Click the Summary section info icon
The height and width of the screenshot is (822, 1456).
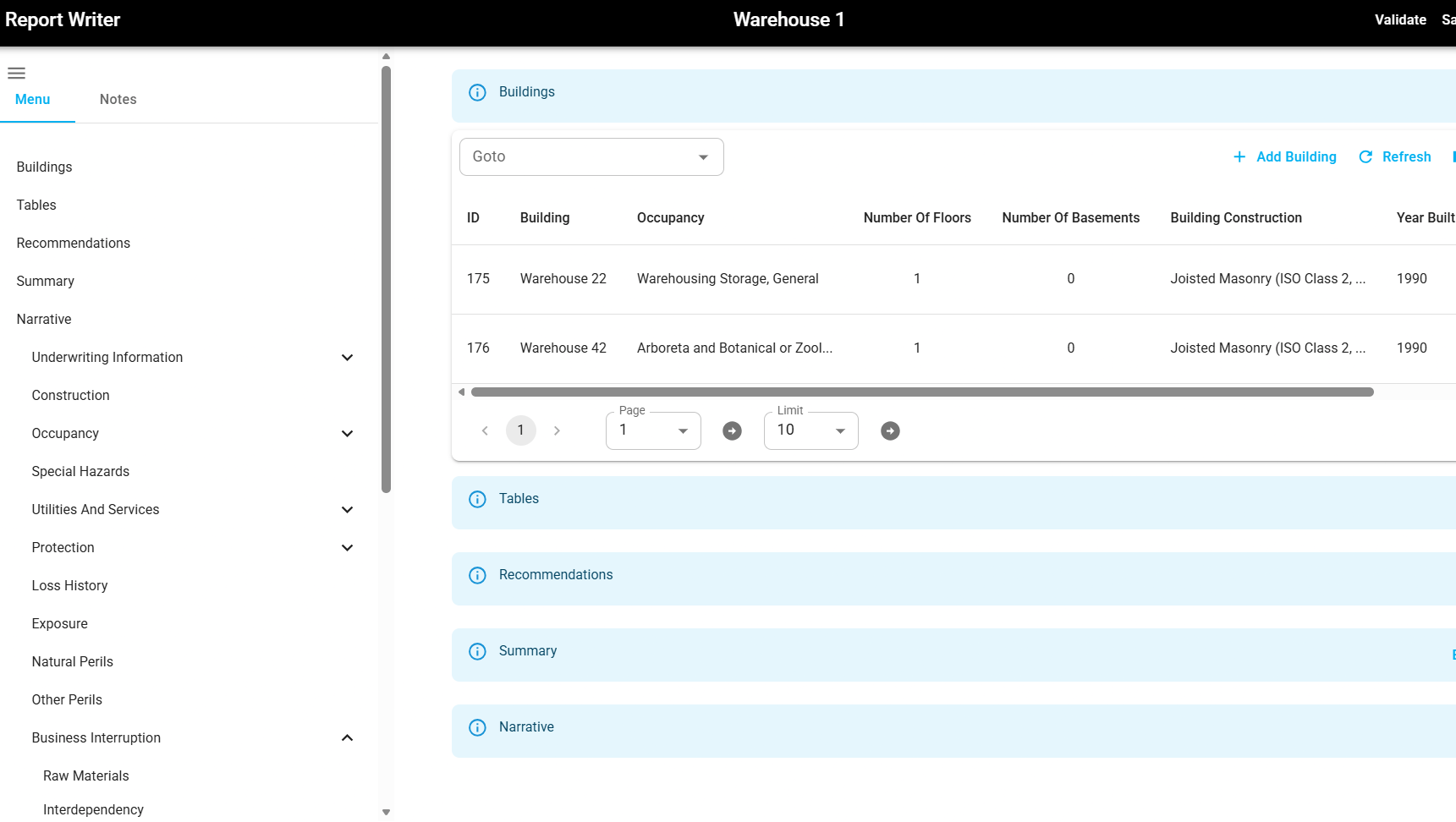(x=477, y=651)
